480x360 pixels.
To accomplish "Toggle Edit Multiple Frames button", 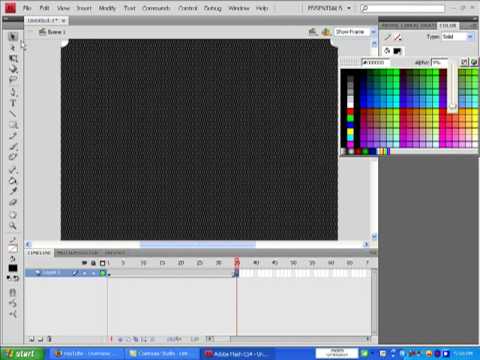I will coord(144,339).
